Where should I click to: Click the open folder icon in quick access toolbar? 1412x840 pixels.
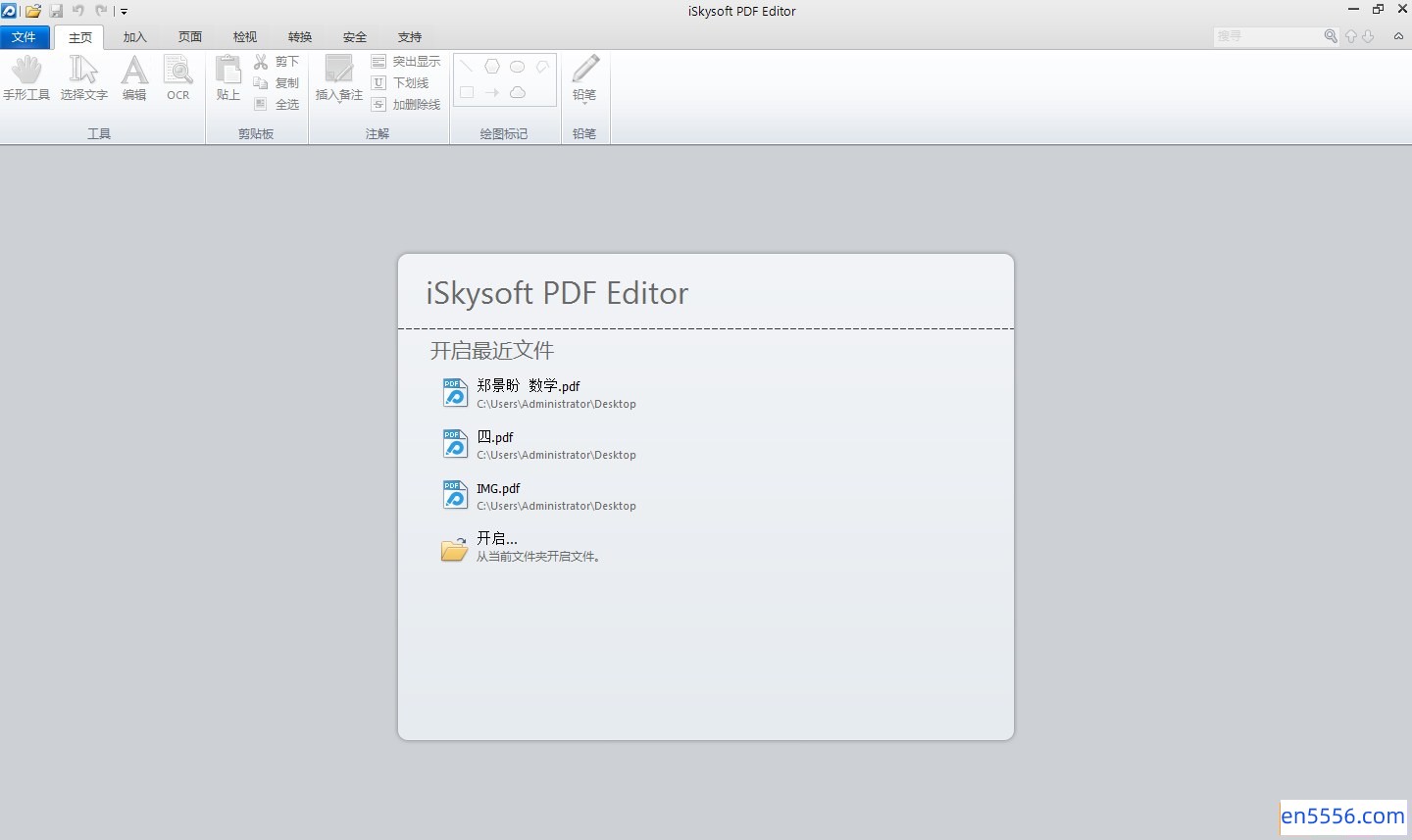[x=33, y=11]
